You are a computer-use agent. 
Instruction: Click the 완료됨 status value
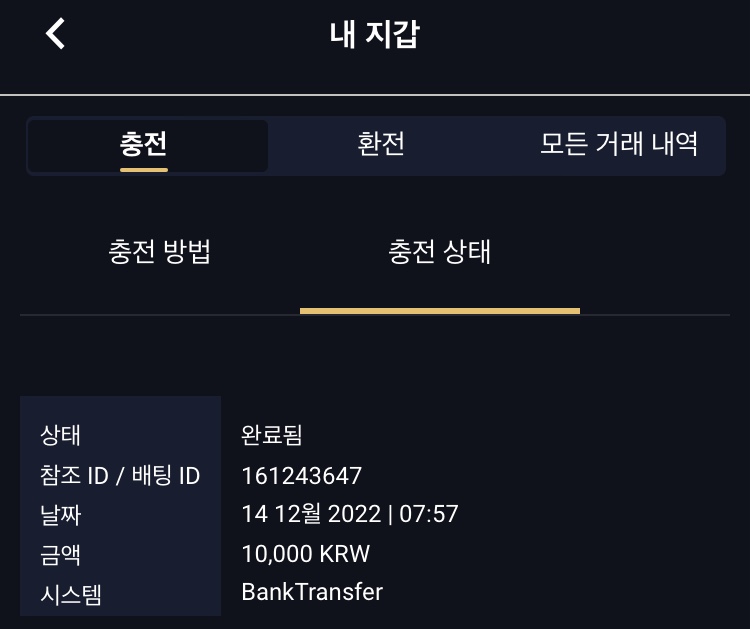(x=272, y=436)
